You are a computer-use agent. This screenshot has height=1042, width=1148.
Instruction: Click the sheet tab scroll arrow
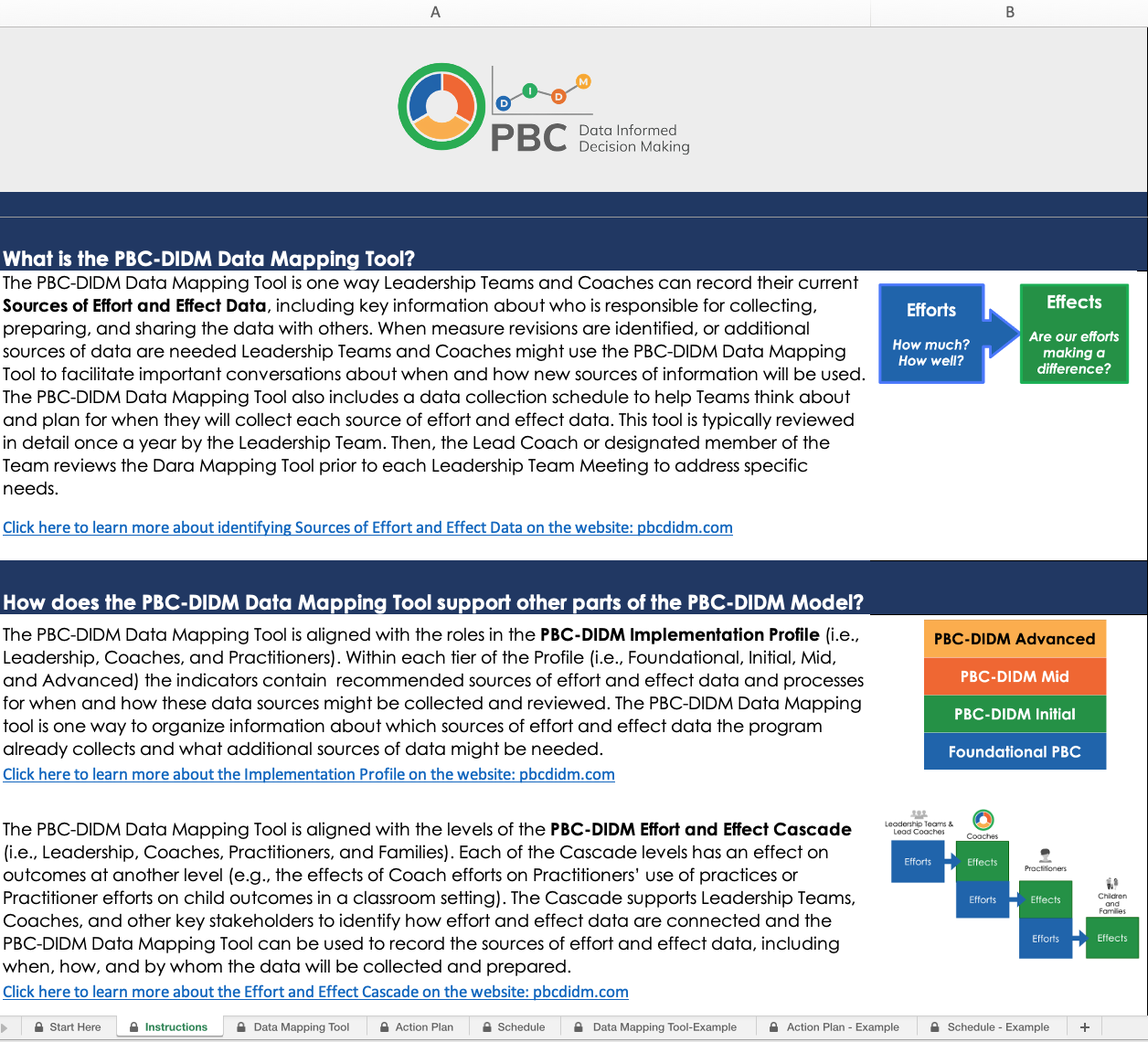tap(5, 1027)
